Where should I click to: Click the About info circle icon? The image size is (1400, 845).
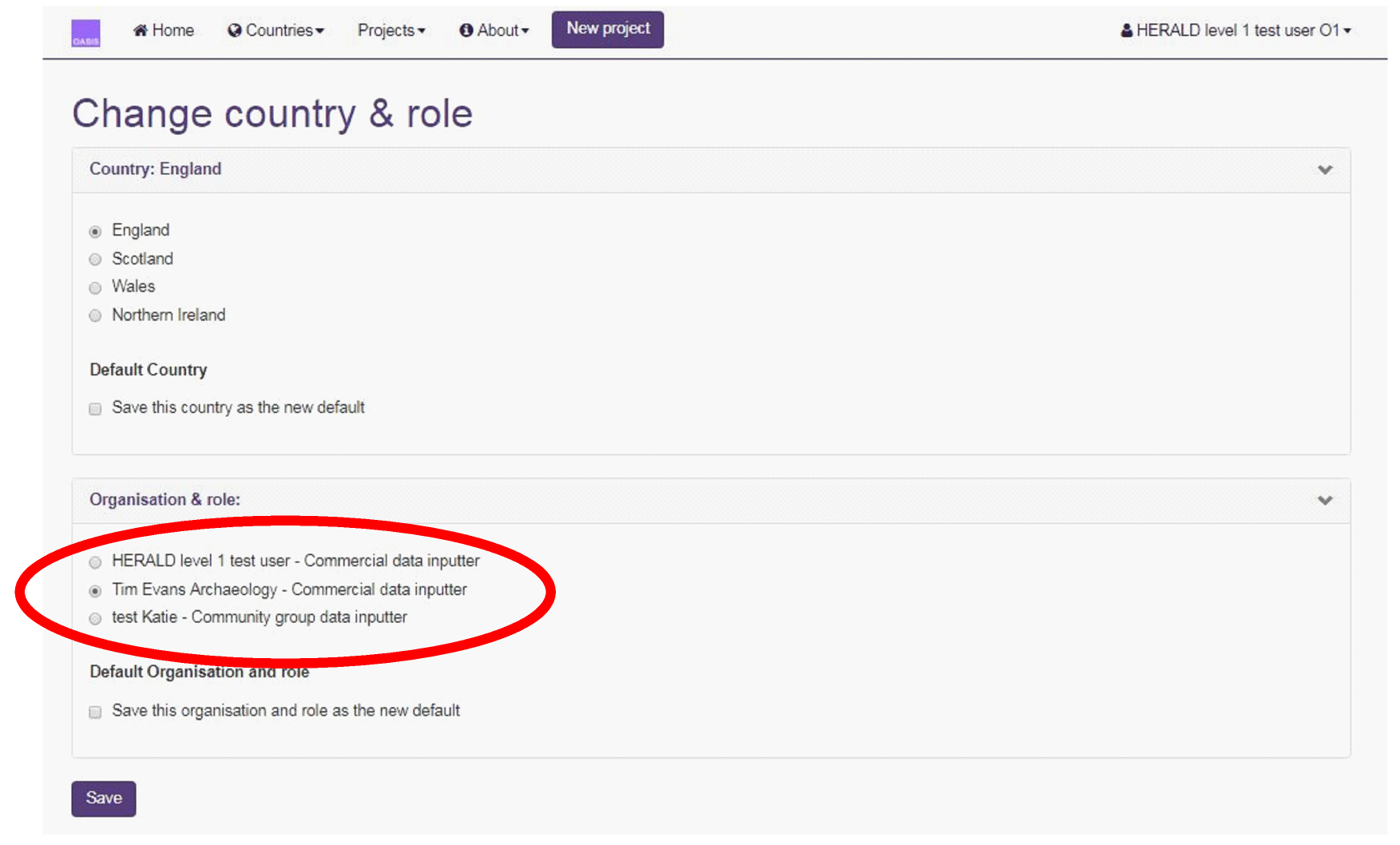pos(466,30)
